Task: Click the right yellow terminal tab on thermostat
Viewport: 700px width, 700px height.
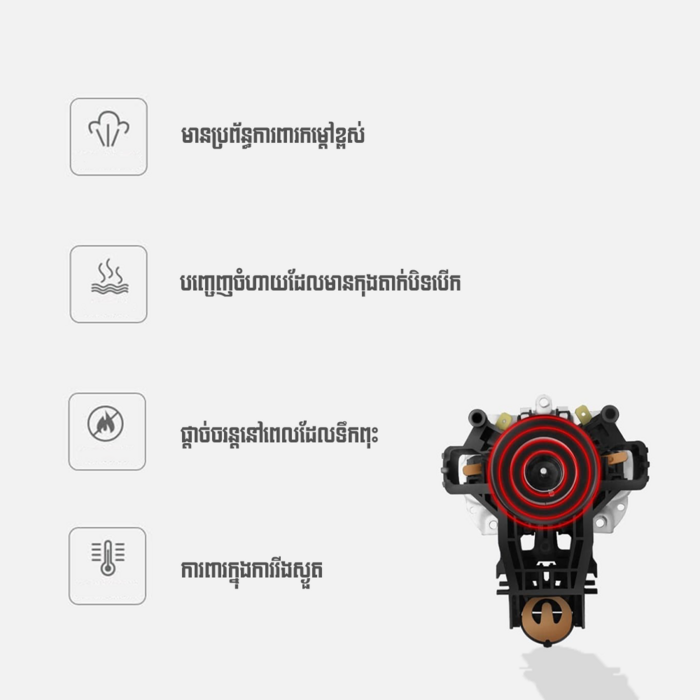Action: pyautogui.click(x=583, y=413)
